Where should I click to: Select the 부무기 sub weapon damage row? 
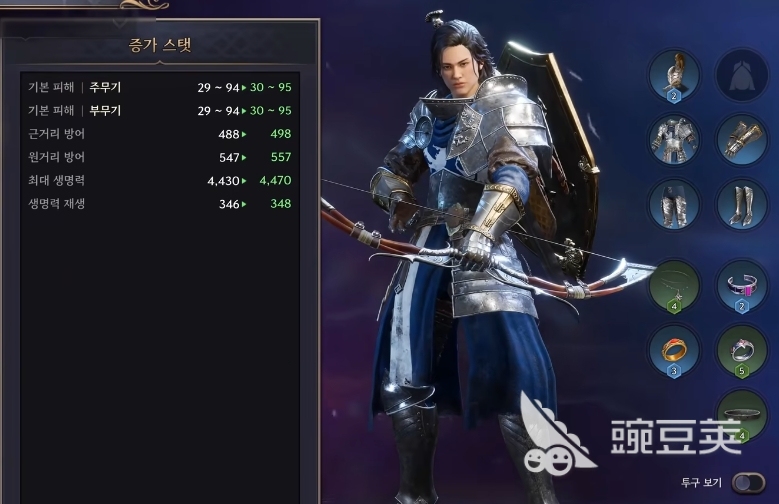click(159, 110)
